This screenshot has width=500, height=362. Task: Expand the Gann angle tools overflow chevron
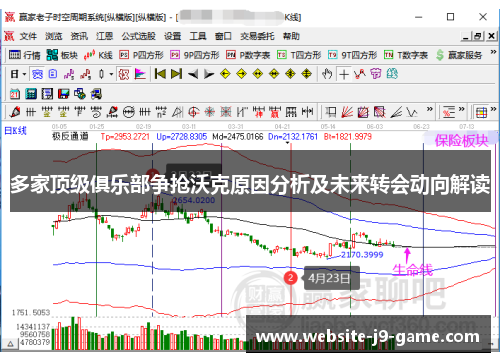(x=430, y=109)
